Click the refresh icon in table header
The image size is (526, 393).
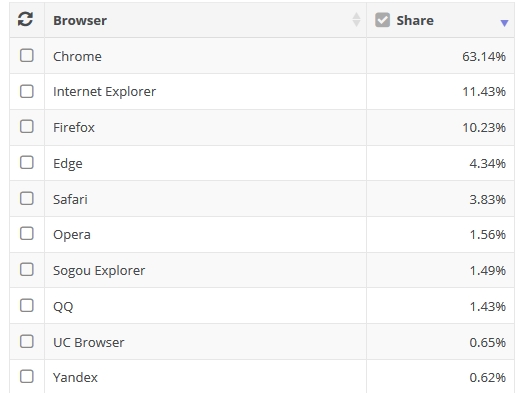(25, 19)
